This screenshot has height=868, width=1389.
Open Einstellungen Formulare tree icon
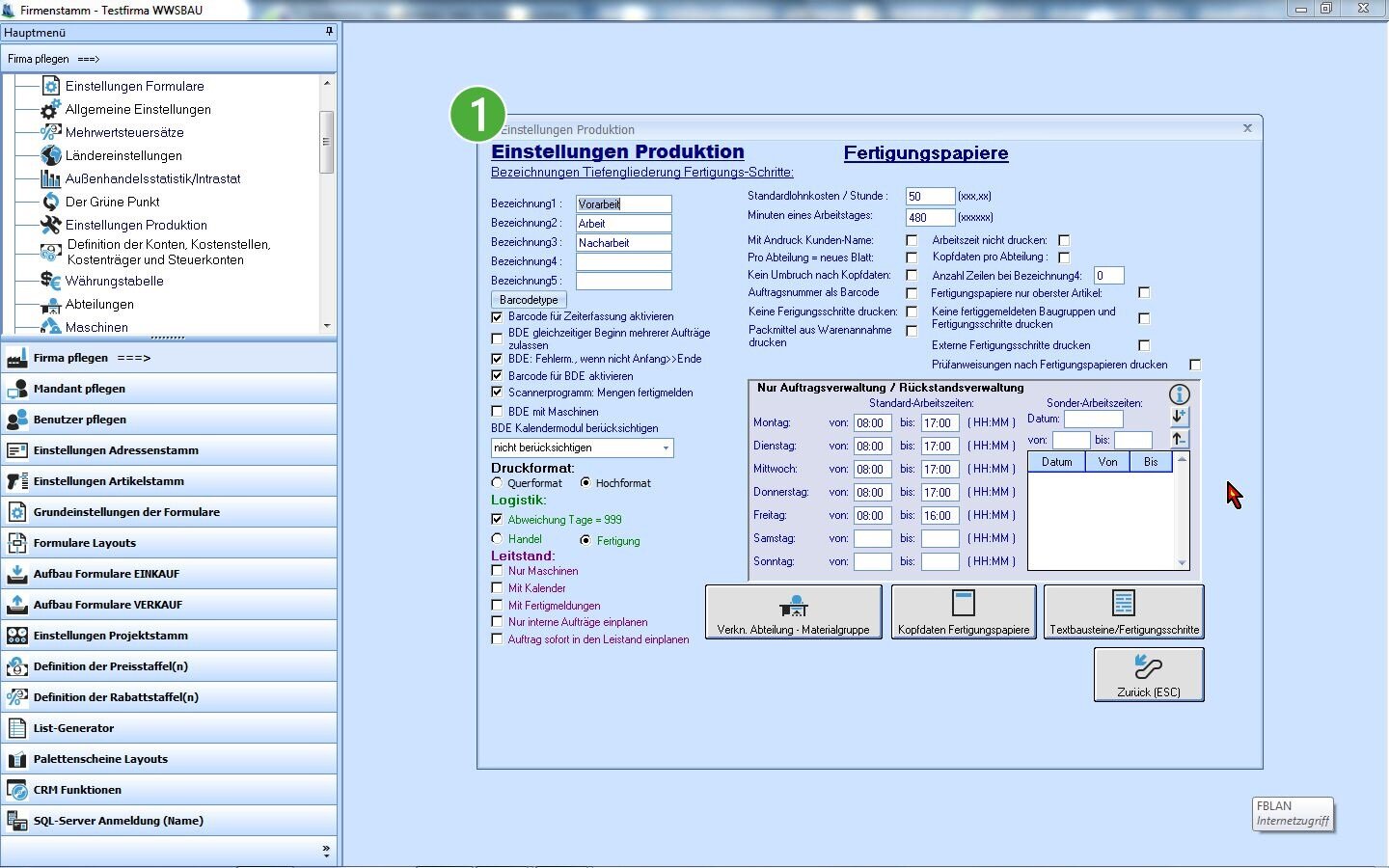point(51,86)
